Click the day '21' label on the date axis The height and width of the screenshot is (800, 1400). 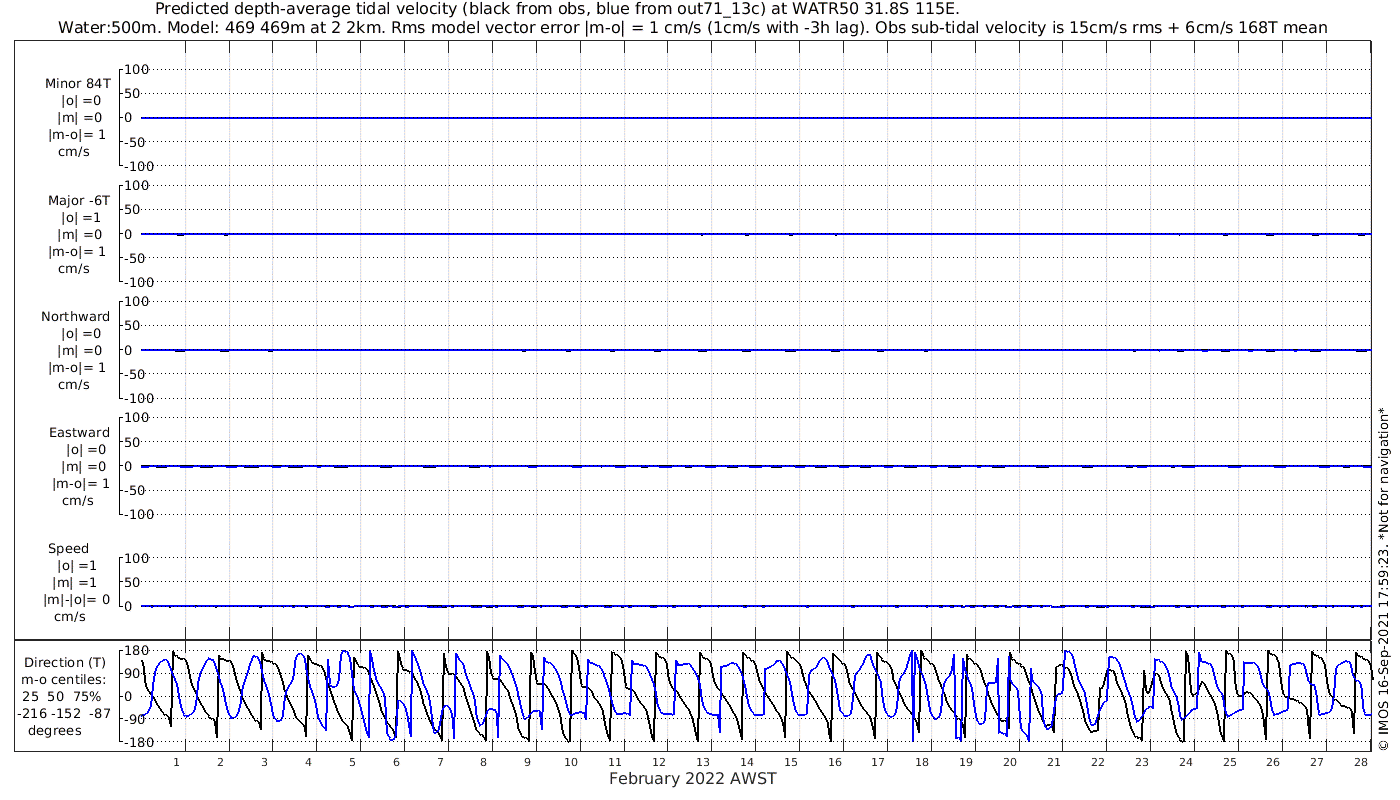tap(1053, 763)
